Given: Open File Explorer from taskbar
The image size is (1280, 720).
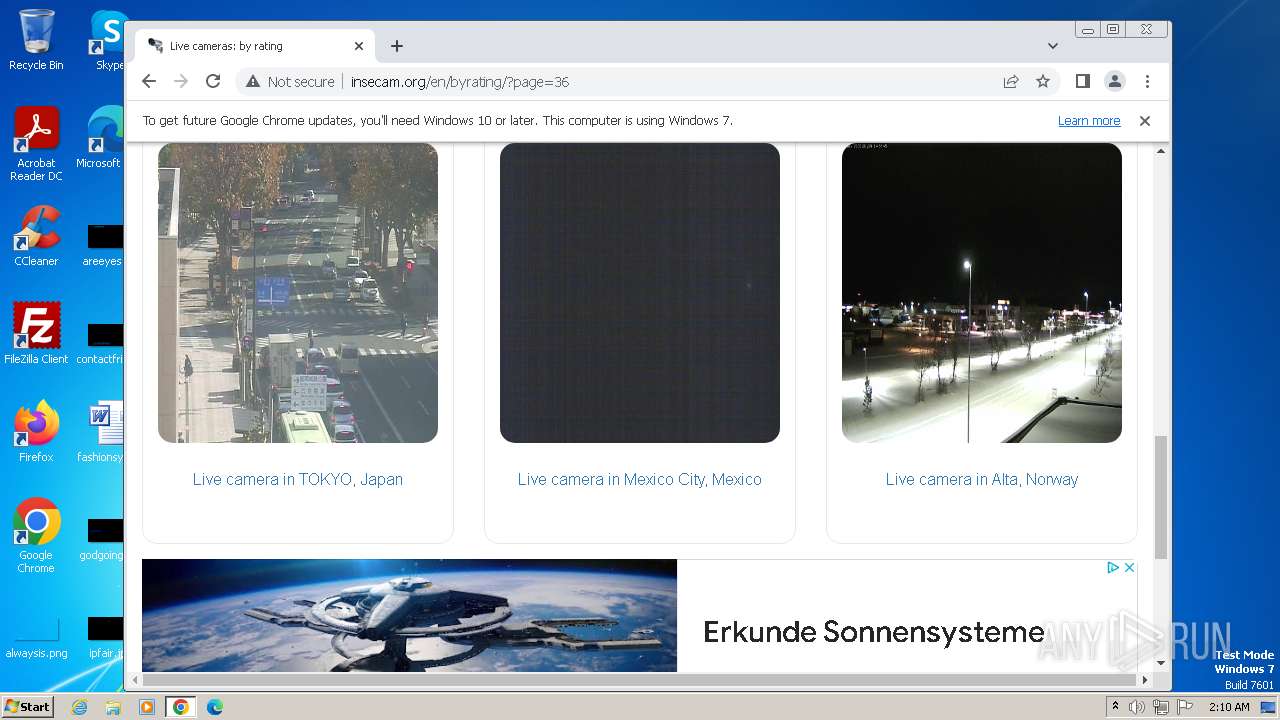Looking at the screenshot, I should coord(113,707).
